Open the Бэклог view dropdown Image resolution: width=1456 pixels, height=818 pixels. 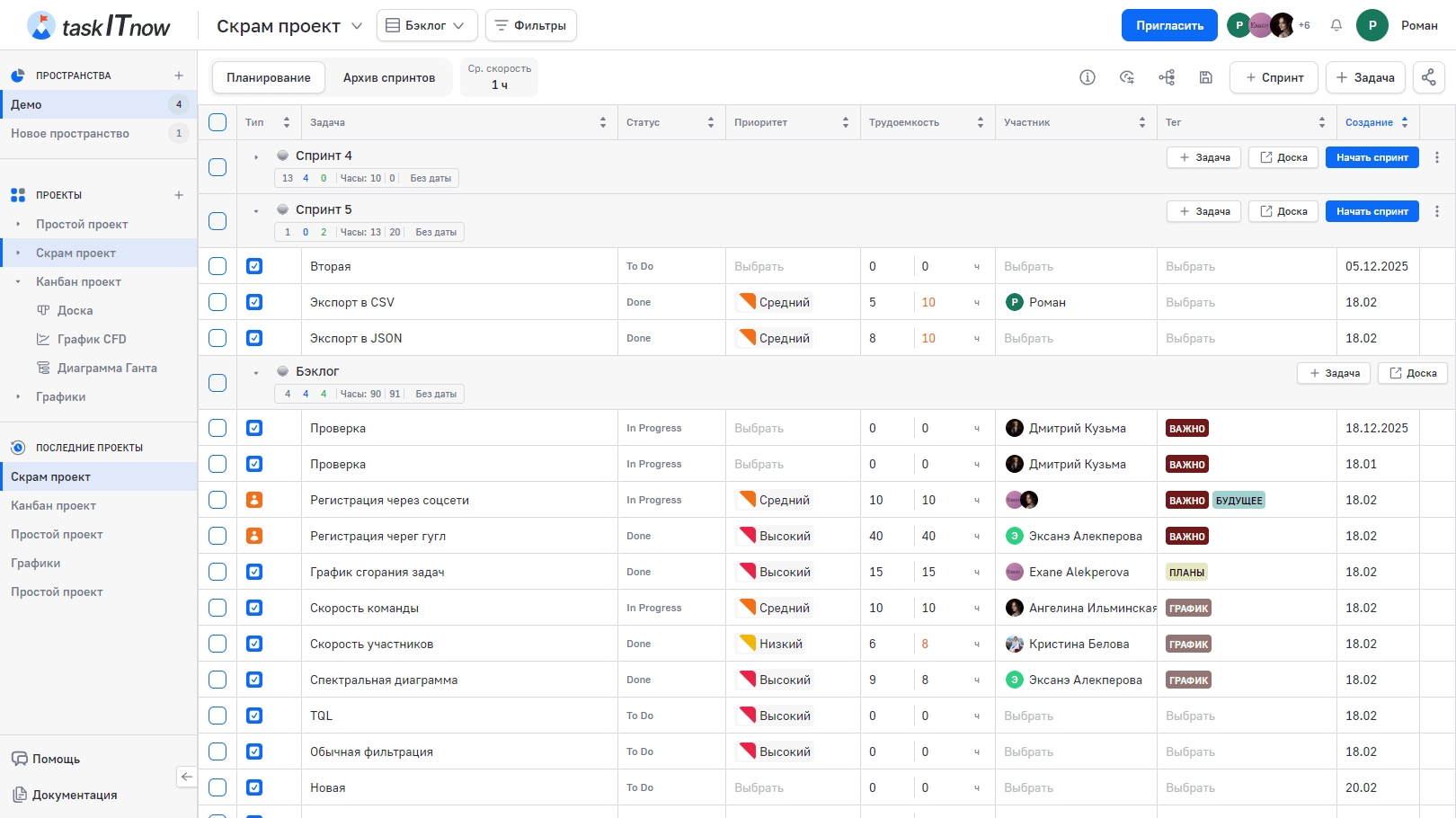[425, 25]
